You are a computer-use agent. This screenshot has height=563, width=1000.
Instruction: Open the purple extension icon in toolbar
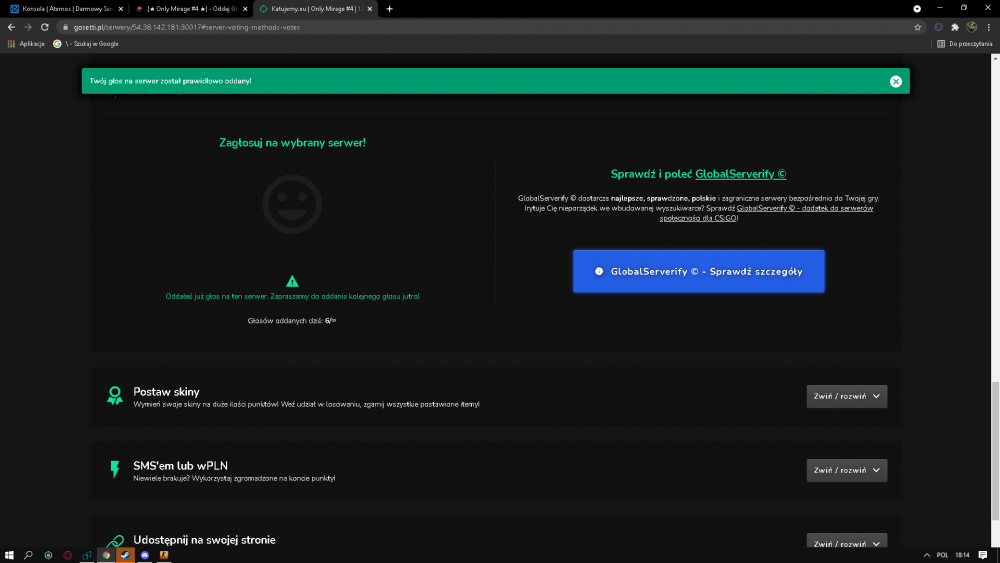point(938,27)
